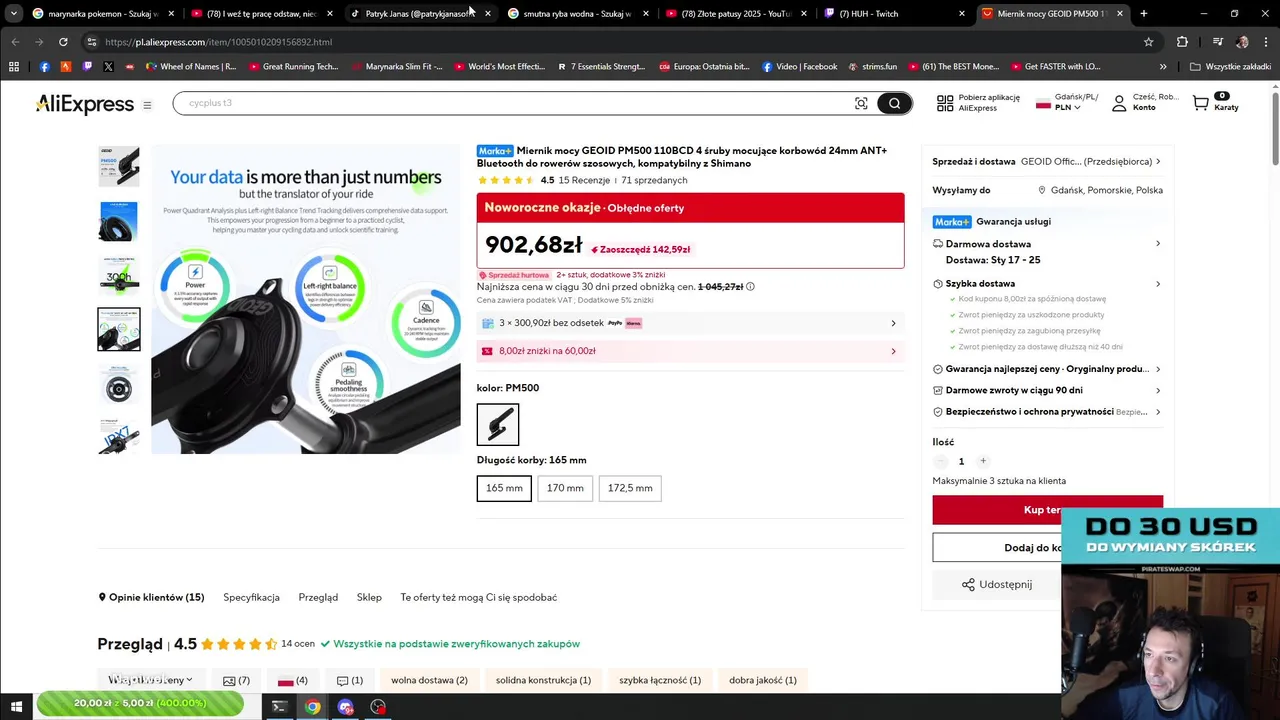Select the first product thumbnail
Viewport: 1280px width, 720px height.
pos(118,167)
